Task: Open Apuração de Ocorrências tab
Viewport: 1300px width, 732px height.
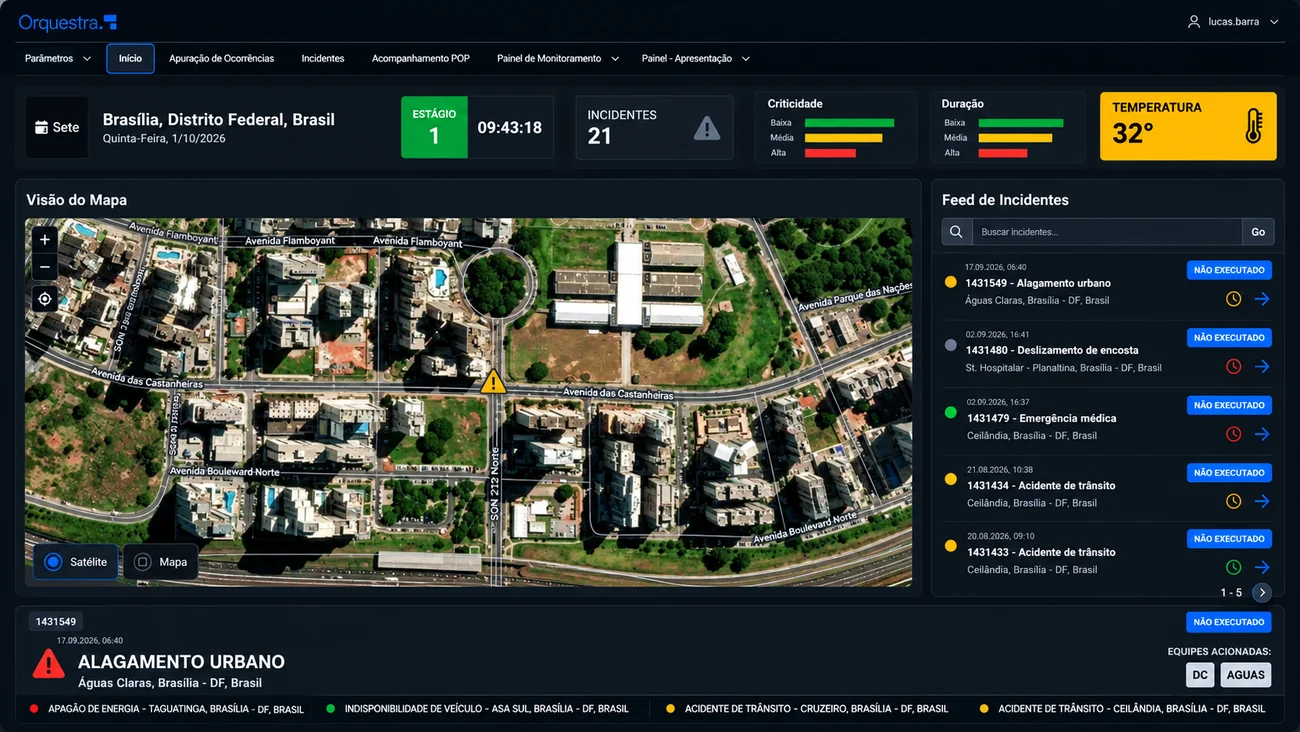Action: coord(221,59)
